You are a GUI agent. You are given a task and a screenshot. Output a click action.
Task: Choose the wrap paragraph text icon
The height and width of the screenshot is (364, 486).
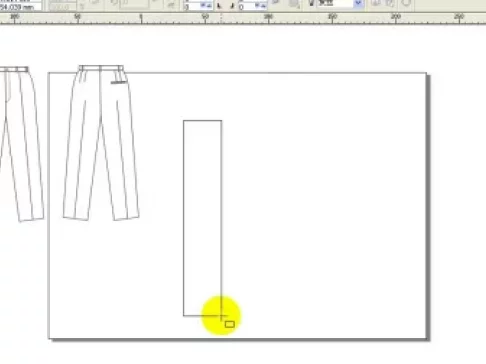[294, 4]
